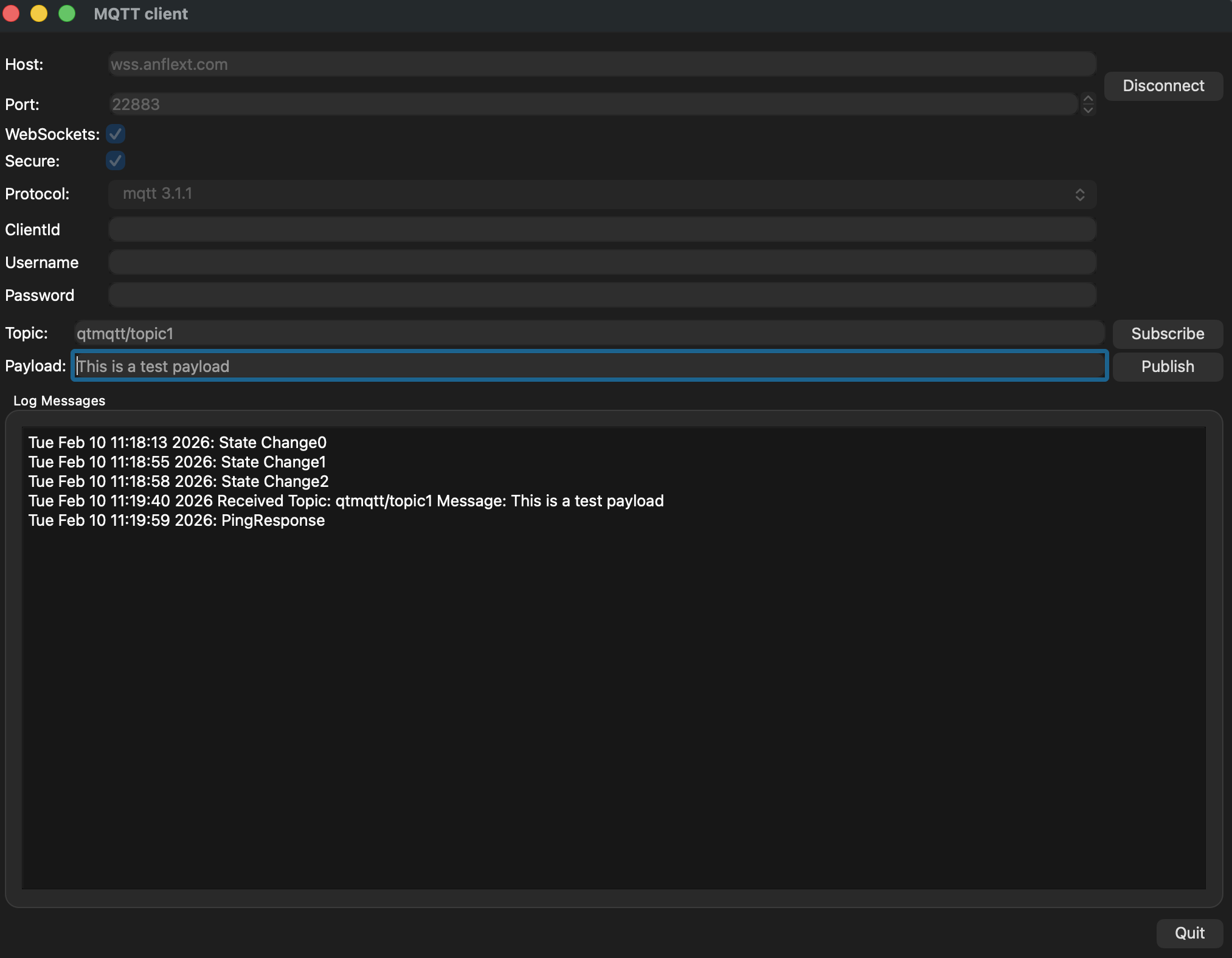Viewport: 1232px width, 958px height.
Task: Focus the Password field
Action: click(x=602, y=295)
